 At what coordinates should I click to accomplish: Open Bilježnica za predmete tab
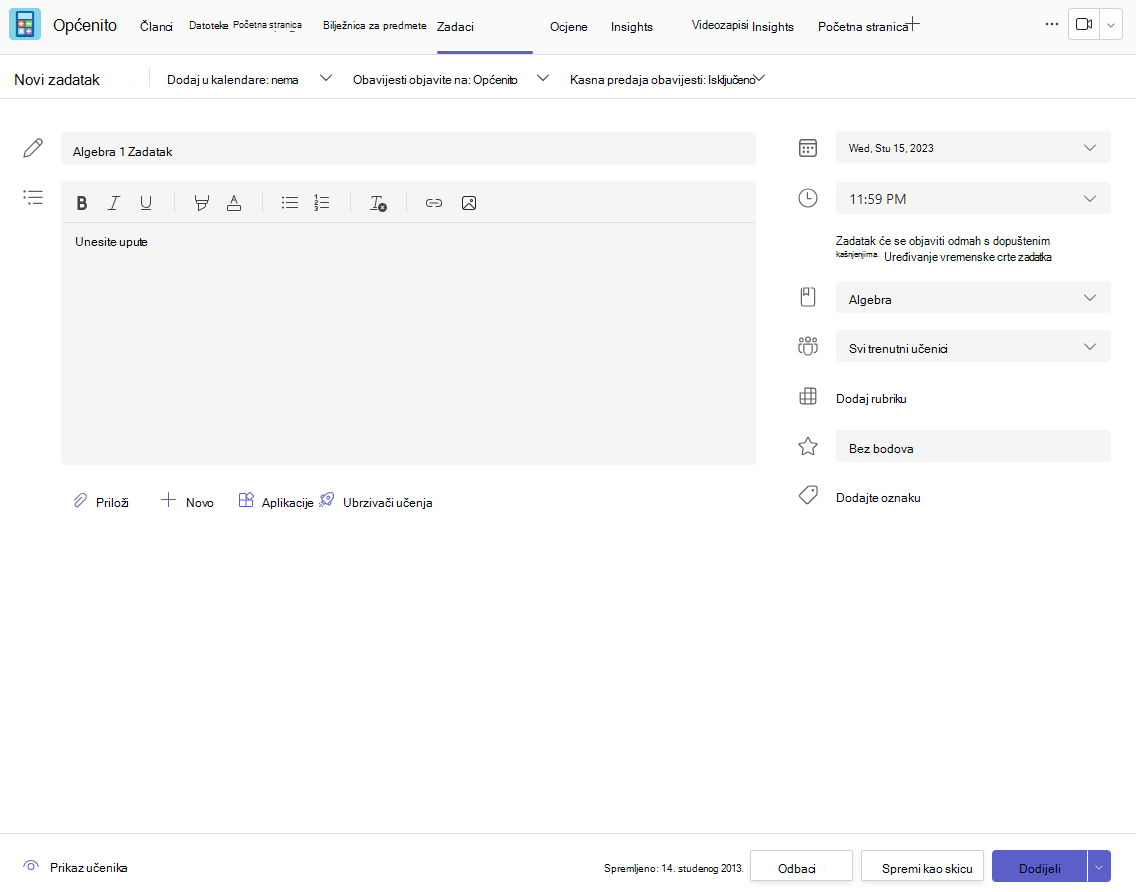point(375,25)
